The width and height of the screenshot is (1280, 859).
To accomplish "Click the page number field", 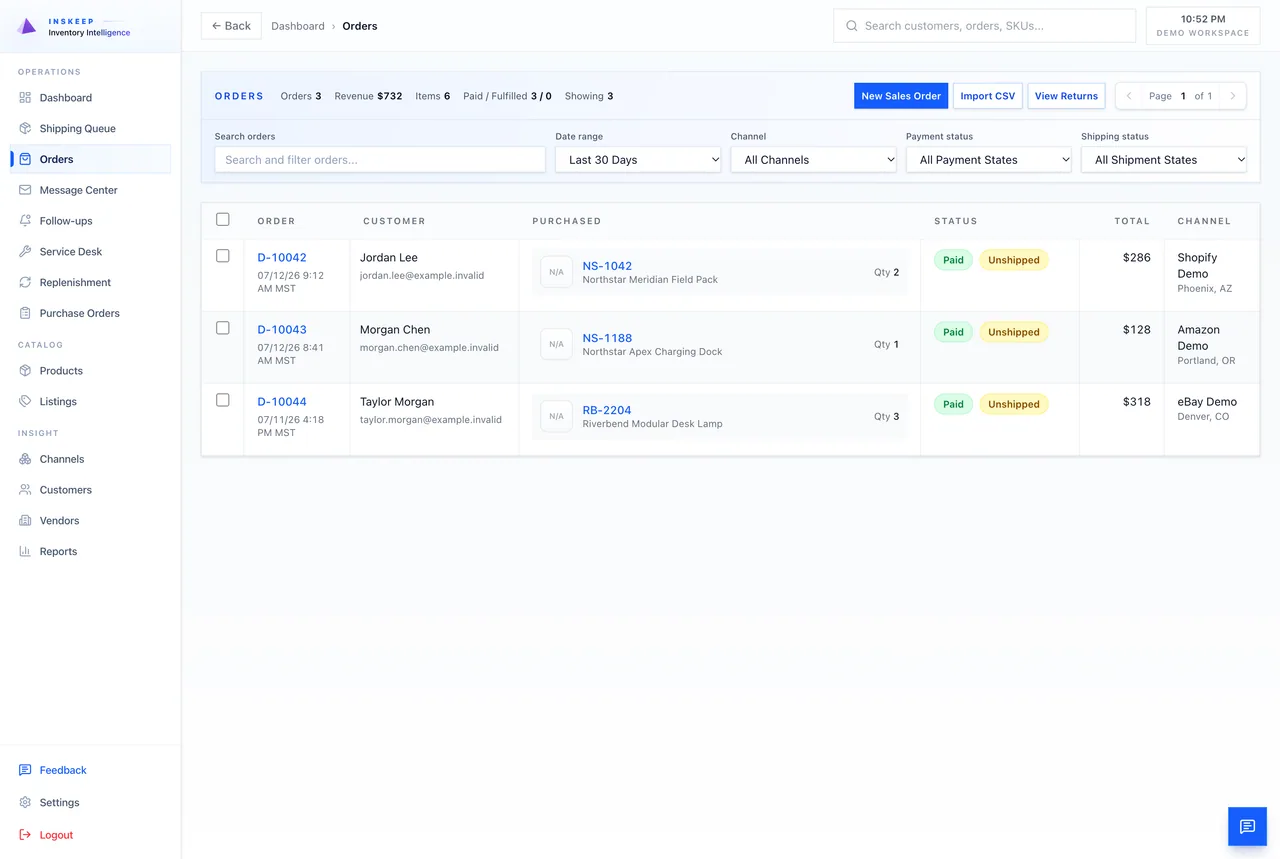I will 1183,96.
